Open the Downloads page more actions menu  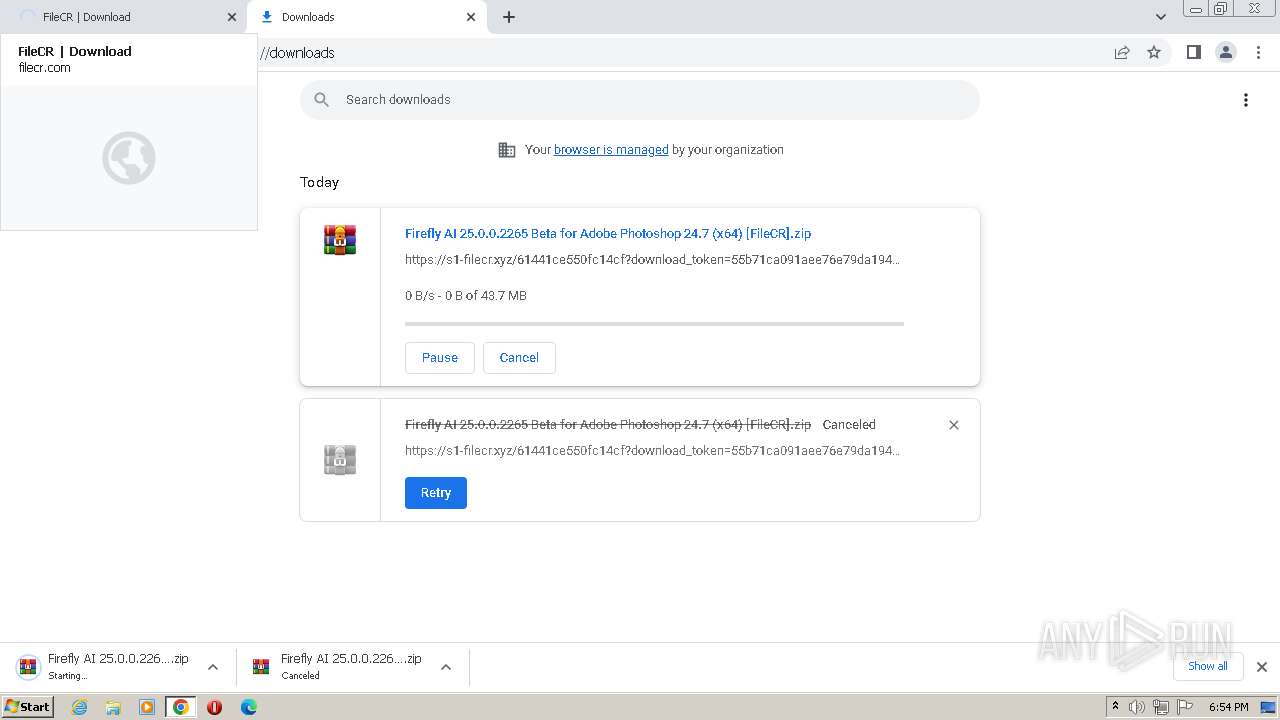(1245, 100)
